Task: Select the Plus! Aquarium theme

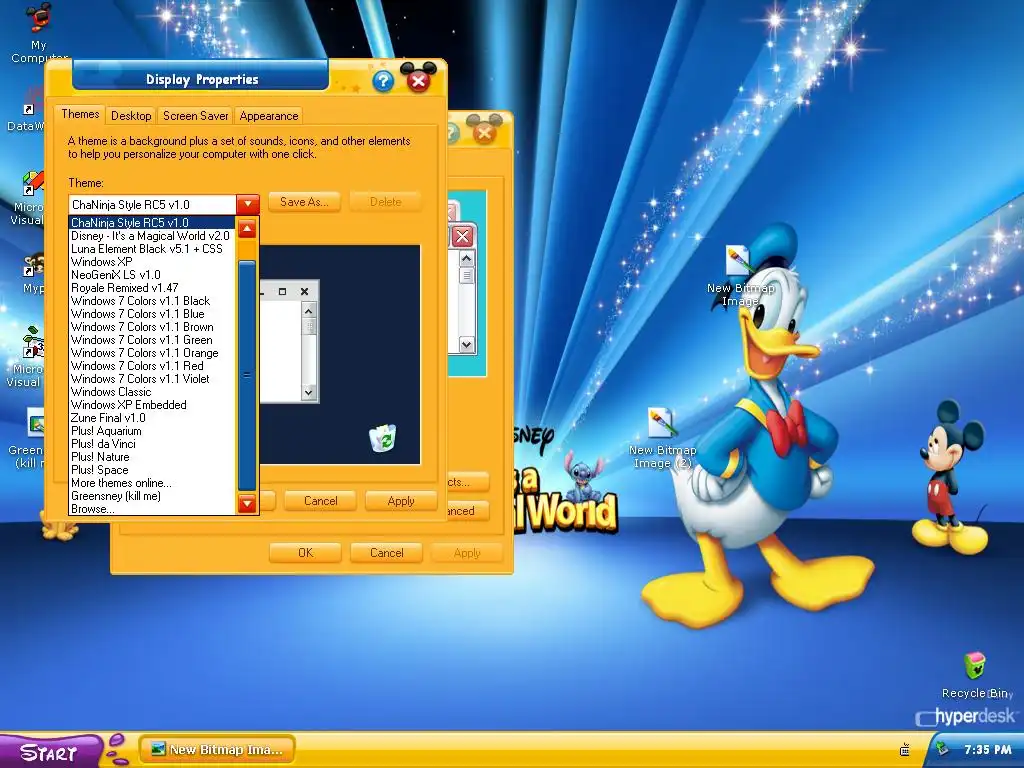Action: click(x=152, y=431)
